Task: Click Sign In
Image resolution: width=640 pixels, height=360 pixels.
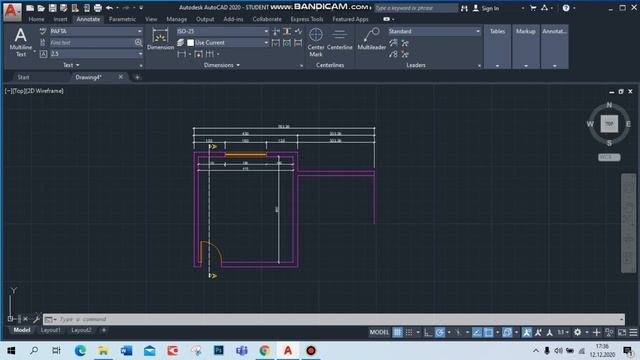Action: (490, 8)
